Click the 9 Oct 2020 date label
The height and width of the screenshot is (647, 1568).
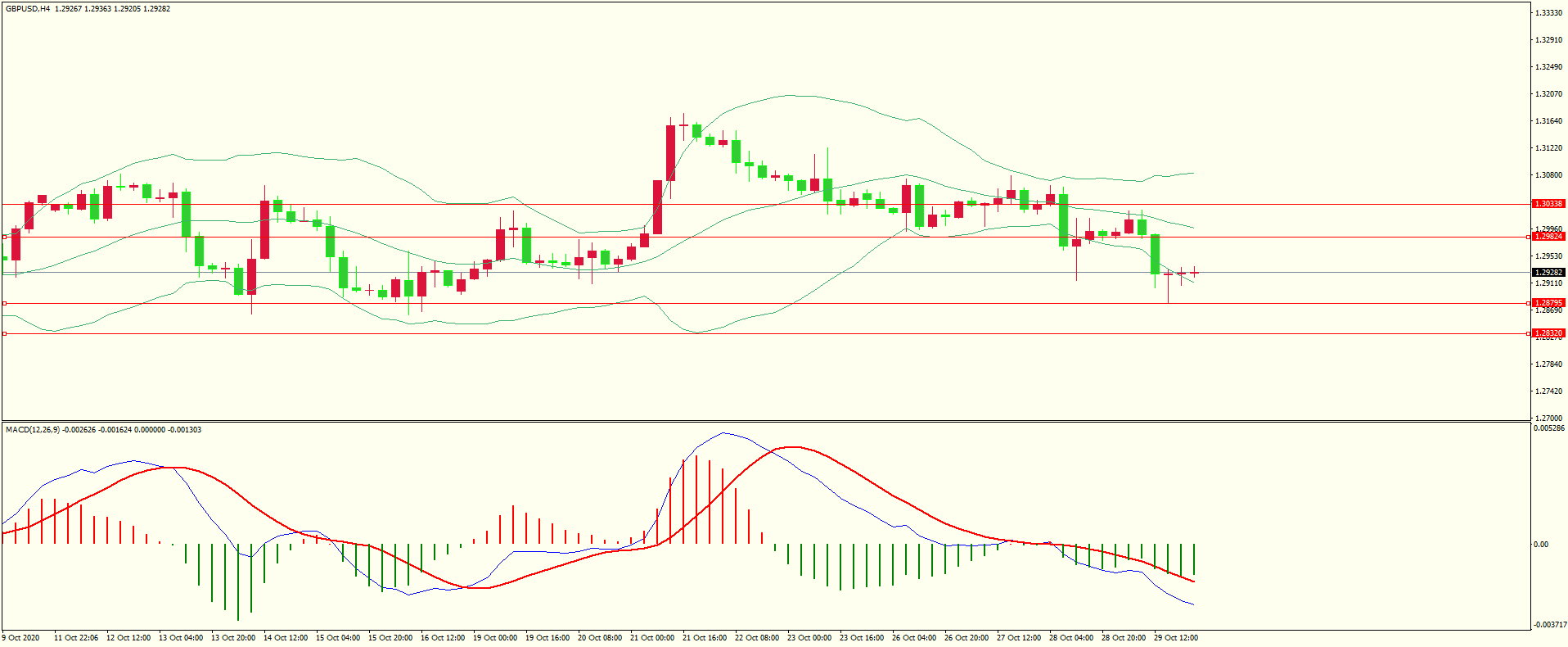[20, 638]
